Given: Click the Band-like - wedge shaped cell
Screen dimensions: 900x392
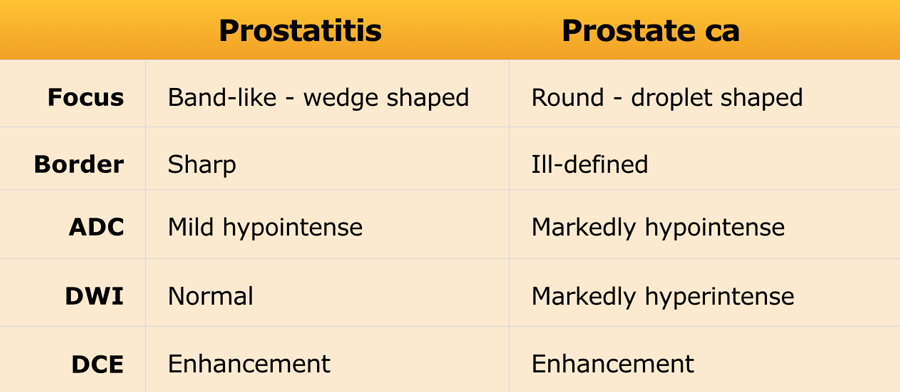Looking at the screenshot, I should pyautogui.click(x=319, y=98).
